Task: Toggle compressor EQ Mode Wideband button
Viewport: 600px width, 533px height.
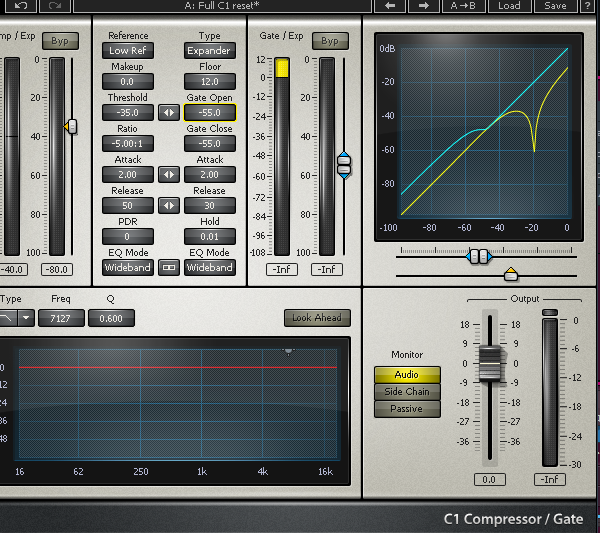Action: click(128, 267)
